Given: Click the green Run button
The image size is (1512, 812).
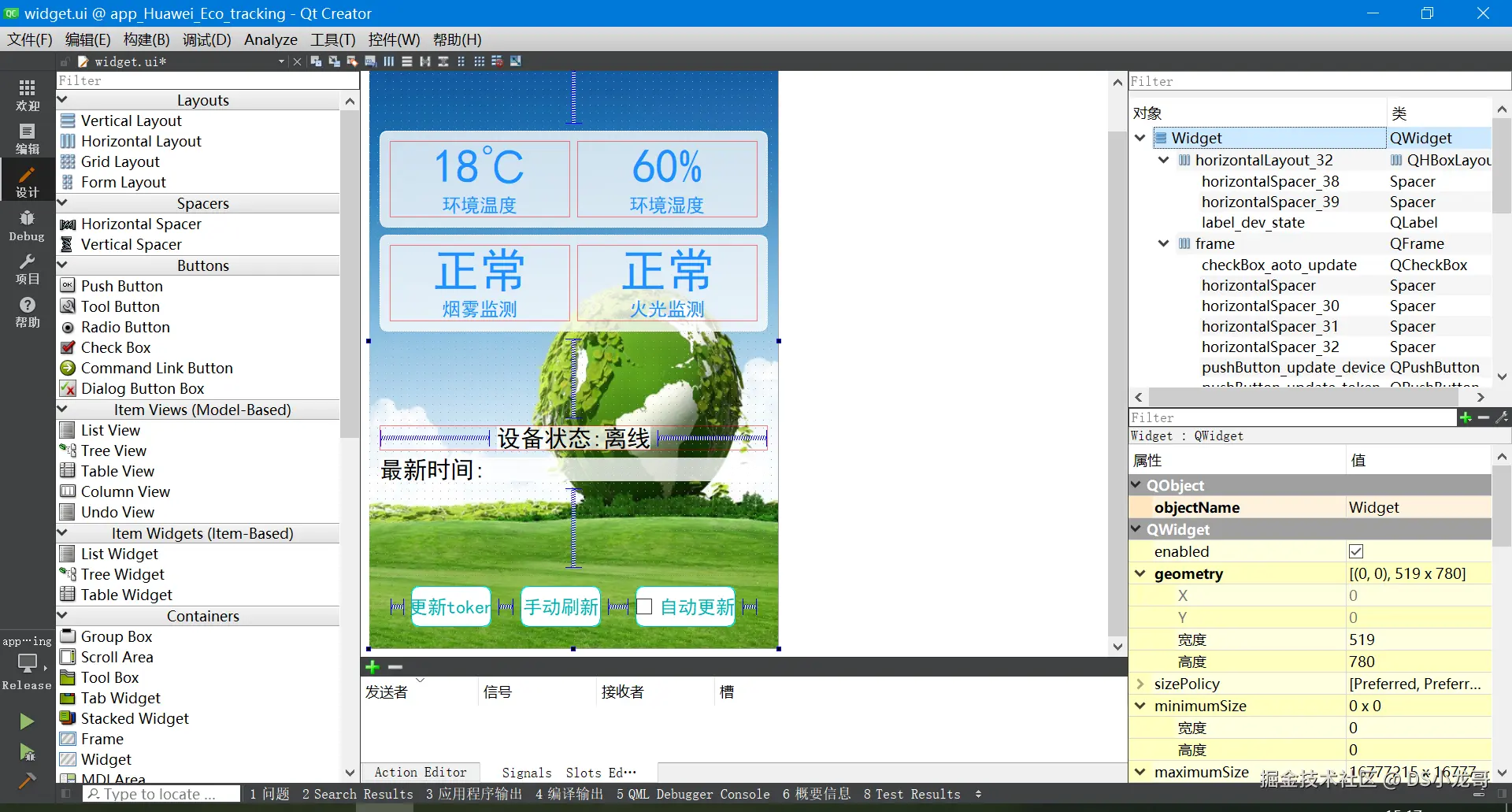Looking at the screenshot, I should point(27,721).
